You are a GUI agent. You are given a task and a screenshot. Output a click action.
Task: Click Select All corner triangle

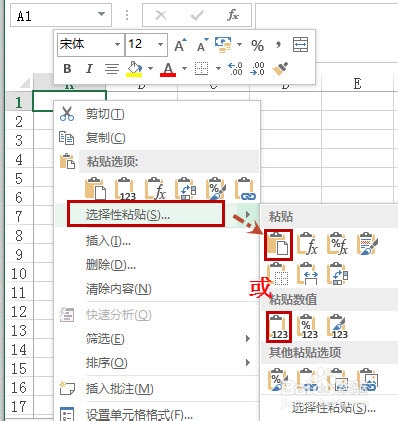click(x=25, y=83)
